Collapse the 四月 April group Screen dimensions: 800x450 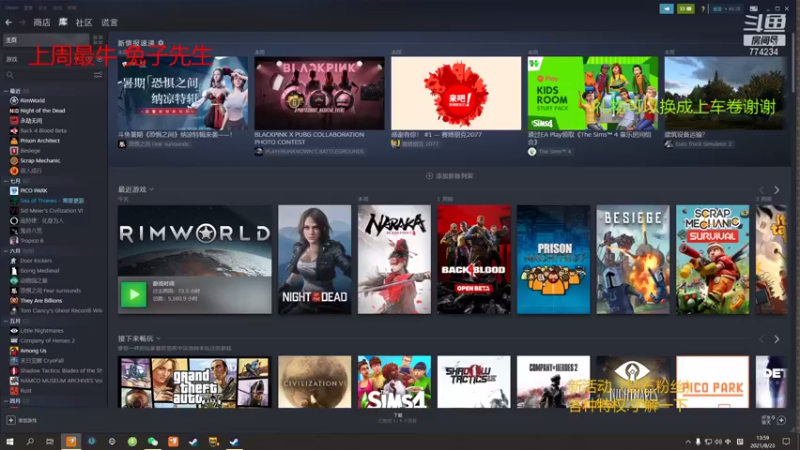click(x=6, y=401)
